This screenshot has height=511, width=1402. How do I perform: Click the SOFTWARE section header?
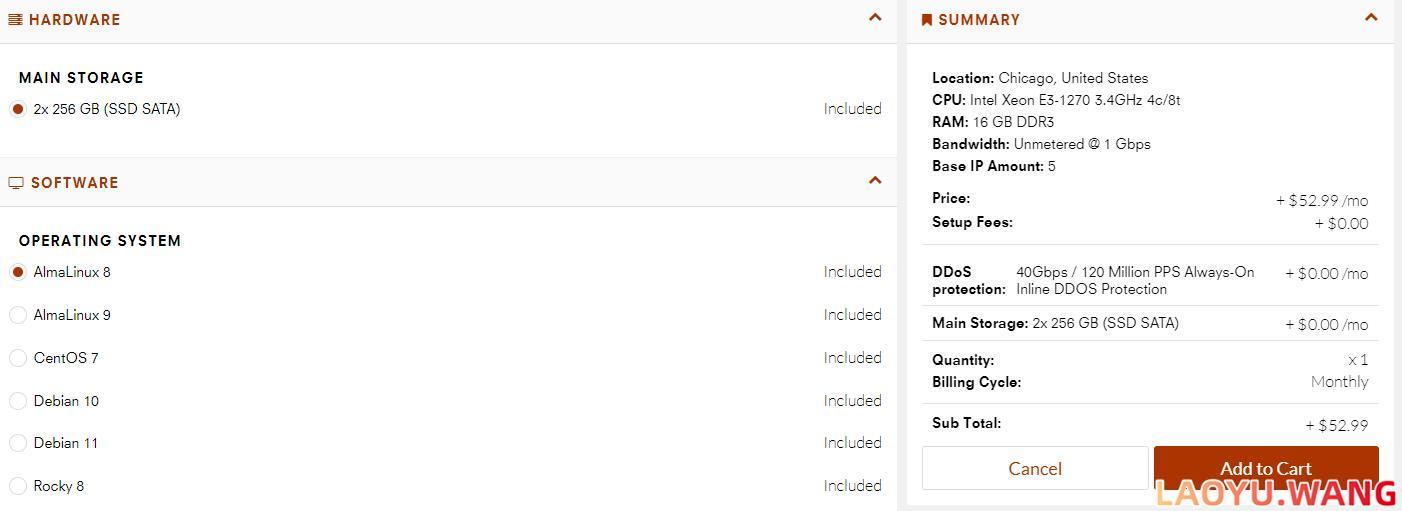click(75, 183)
